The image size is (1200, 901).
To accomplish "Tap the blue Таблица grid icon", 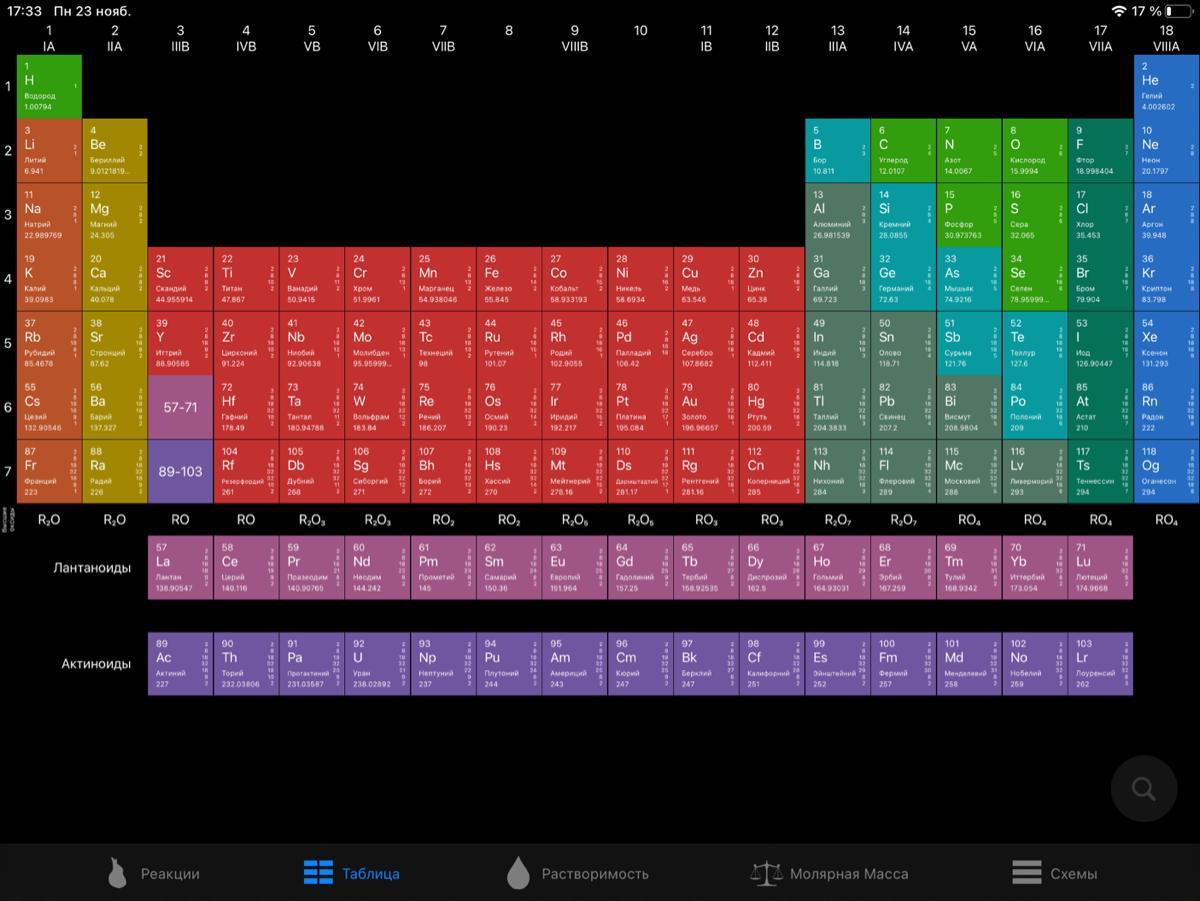I will pos(318,873).
